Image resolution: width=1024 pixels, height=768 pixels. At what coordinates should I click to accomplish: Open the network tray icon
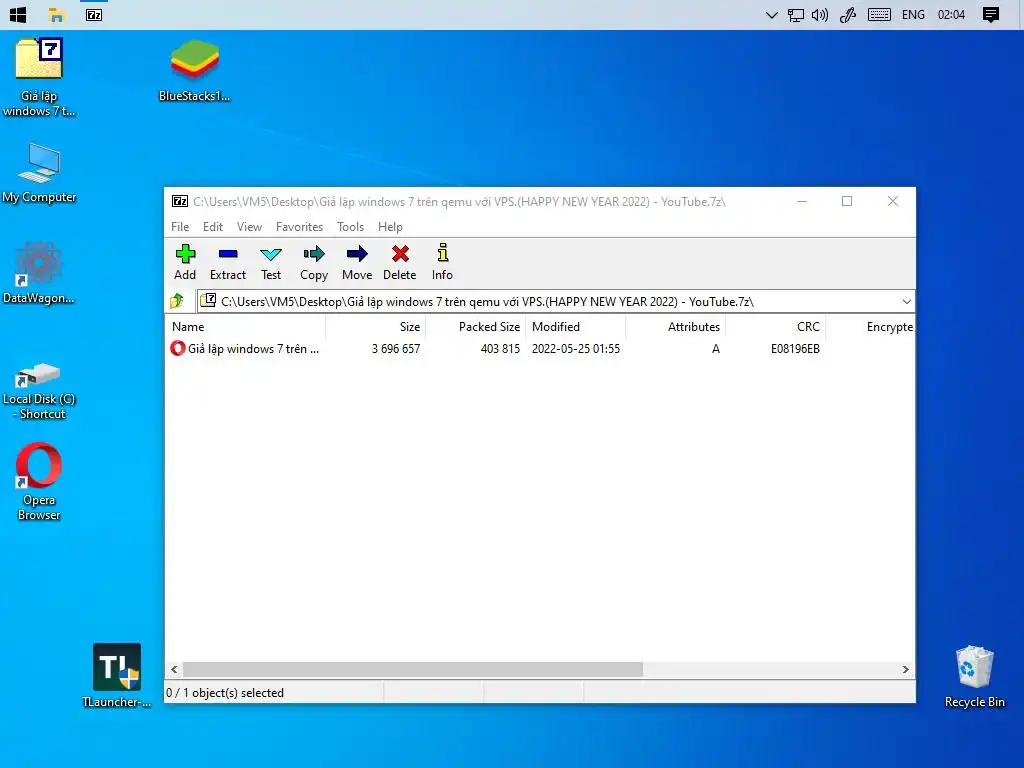(795, 15)
